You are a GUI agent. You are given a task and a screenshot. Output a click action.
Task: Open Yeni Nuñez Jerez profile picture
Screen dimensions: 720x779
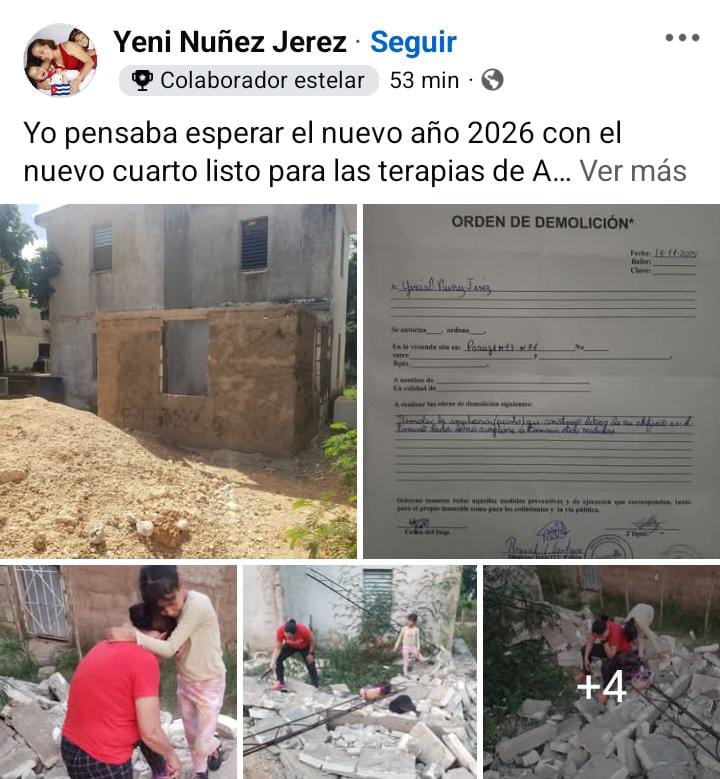click(60, 60)
